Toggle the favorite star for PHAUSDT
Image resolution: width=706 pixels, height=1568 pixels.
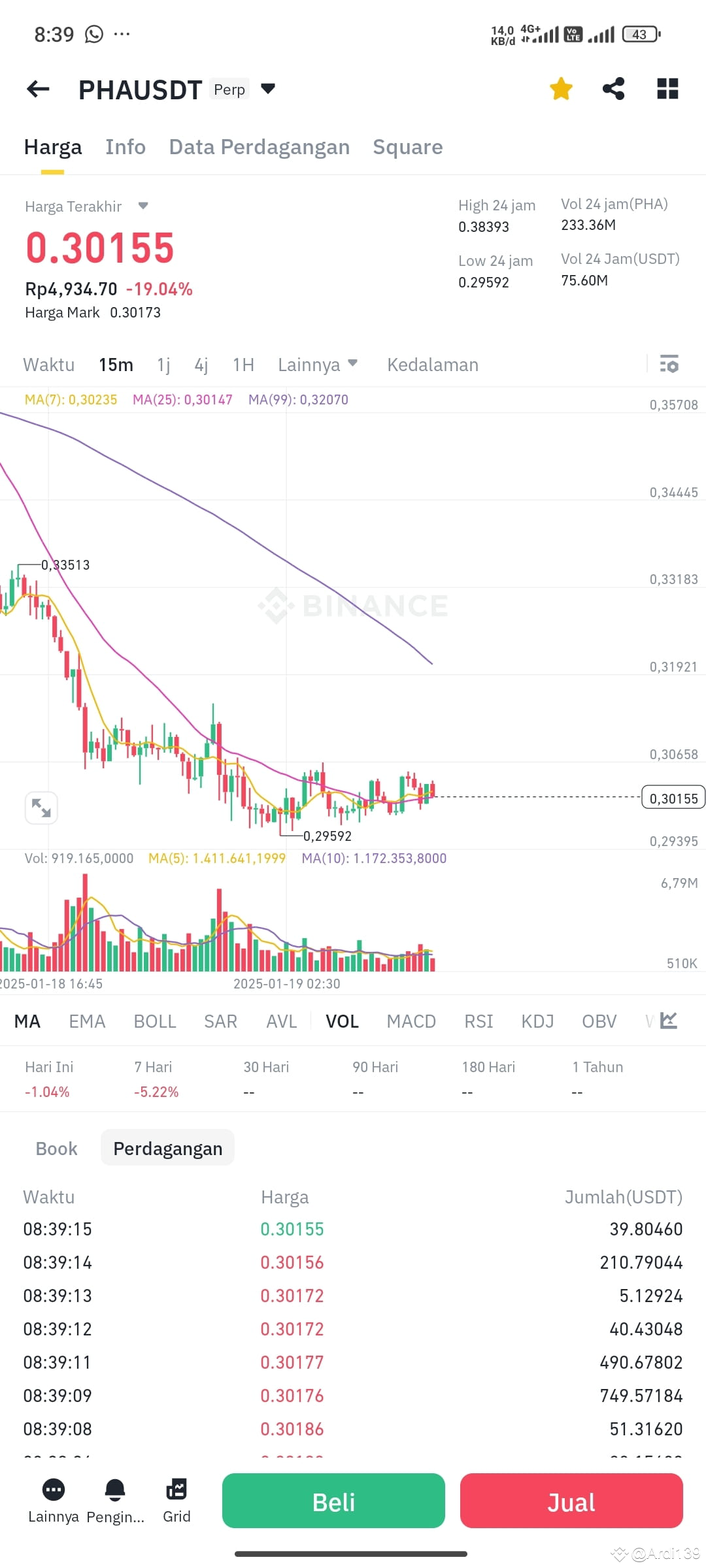[x=561, y=89]
